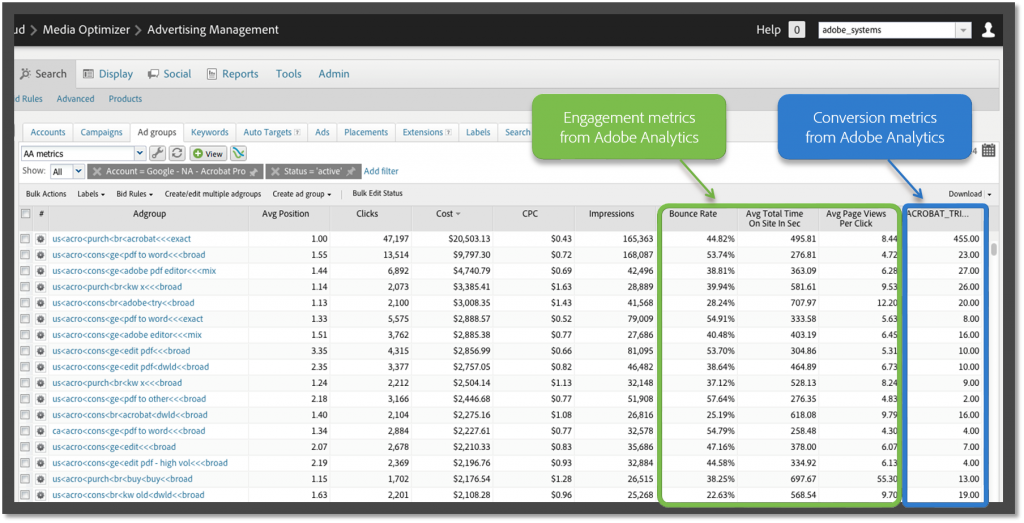This screenshot has height=523, width=1024.
Task: Remove the Account = Google filter
Action: point(97,171)
